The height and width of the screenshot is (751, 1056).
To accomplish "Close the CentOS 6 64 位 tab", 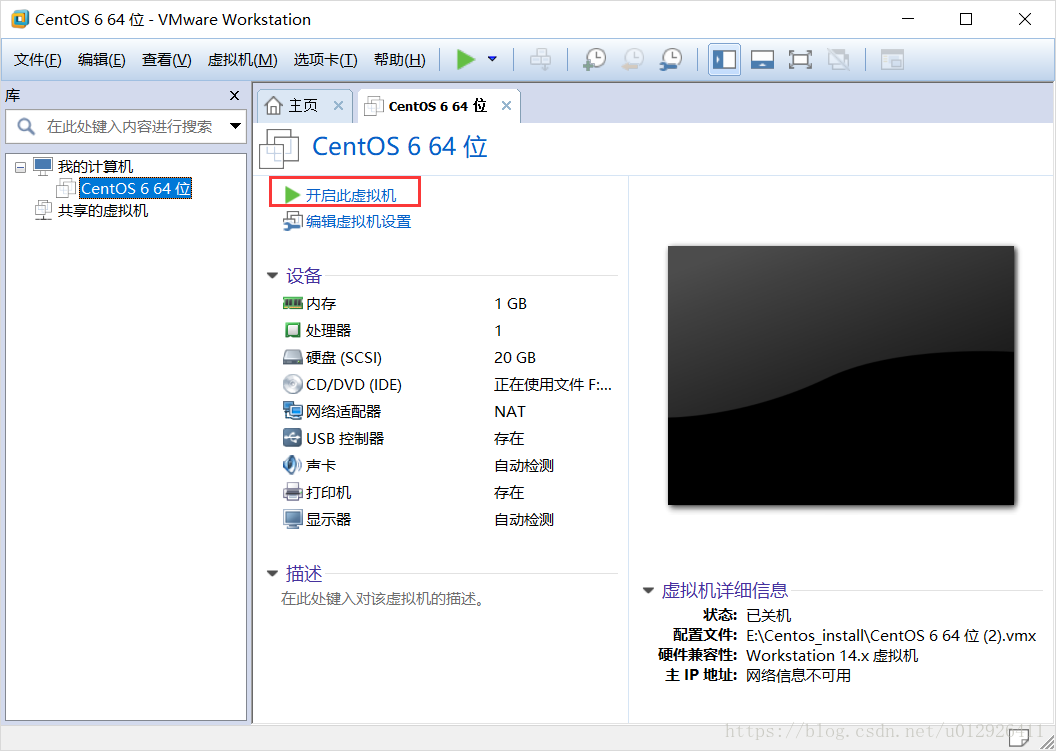I will pos(506,106).
